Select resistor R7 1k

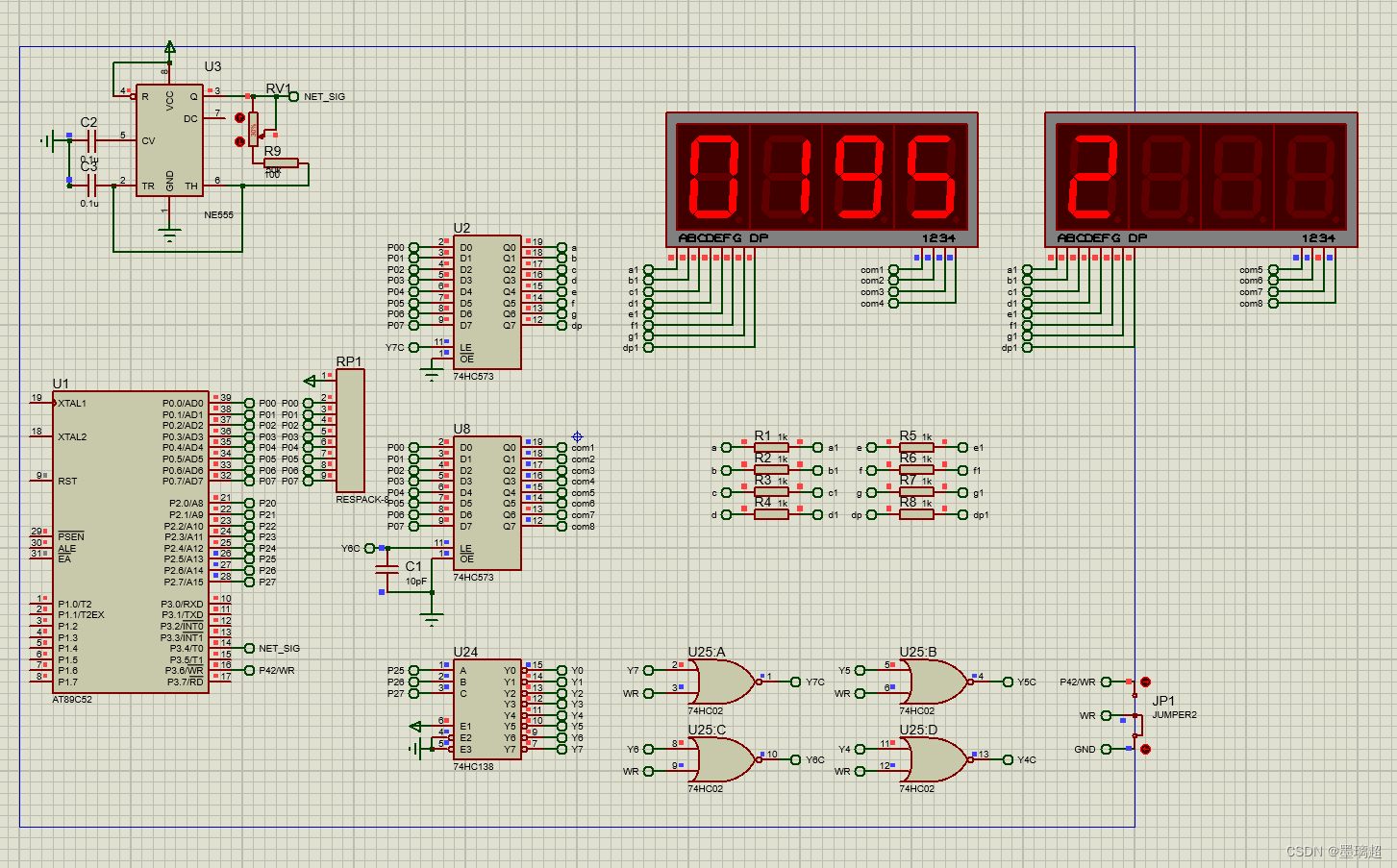point(916,492)
